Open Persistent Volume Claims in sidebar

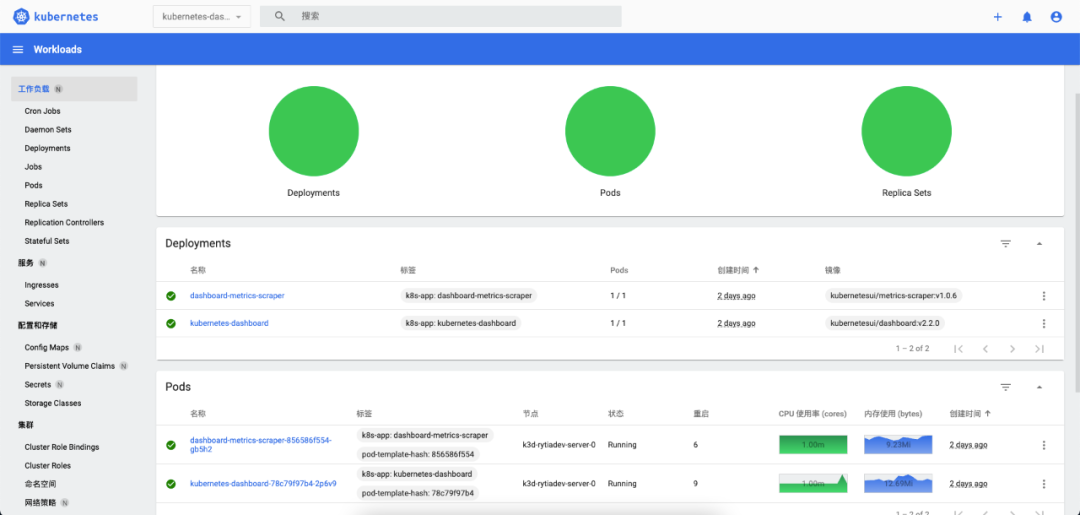click(x=70, y=366)
